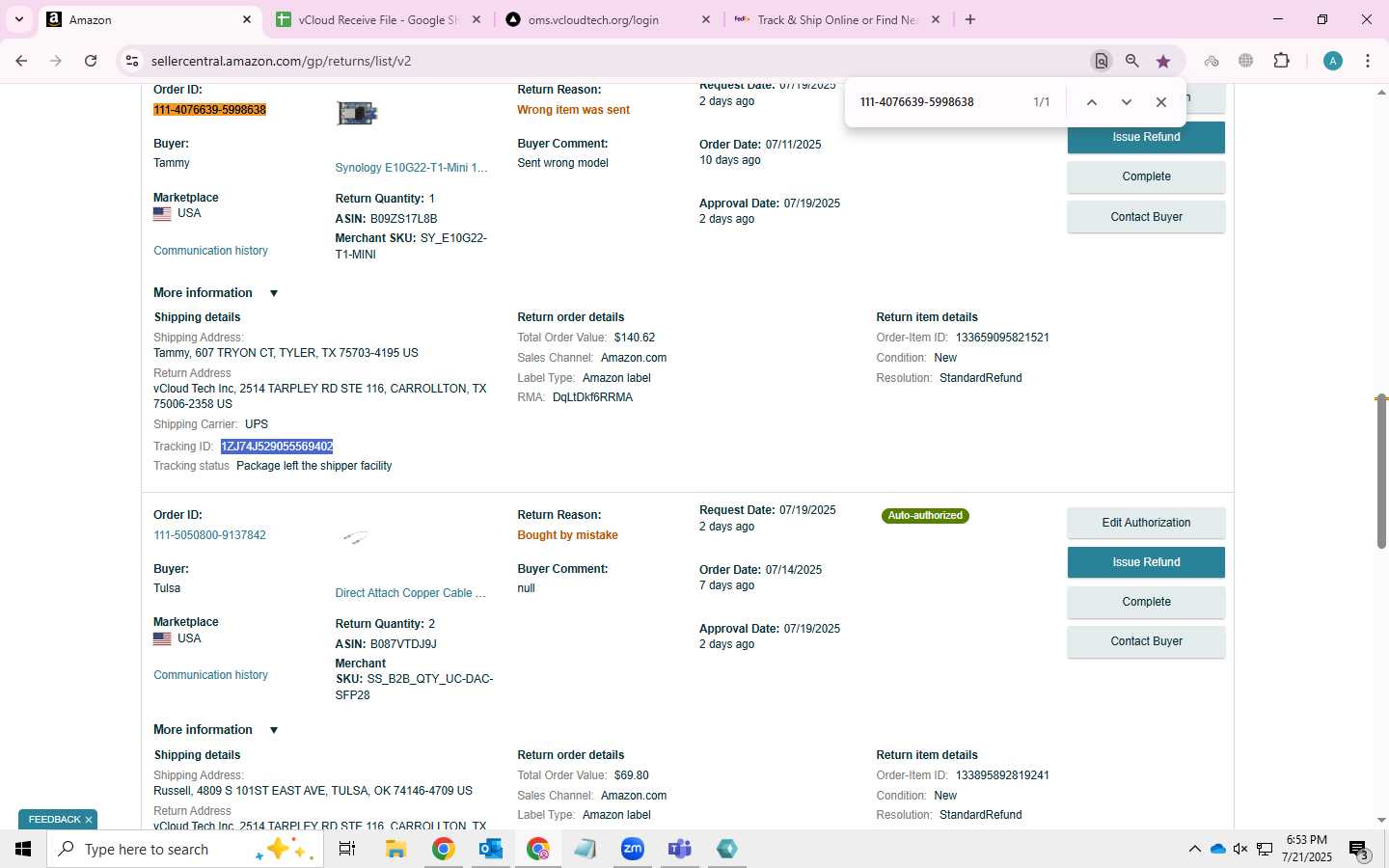Click Order-Item ID 133659095821521
The image size is (1389, 868).
point(1002,338)
